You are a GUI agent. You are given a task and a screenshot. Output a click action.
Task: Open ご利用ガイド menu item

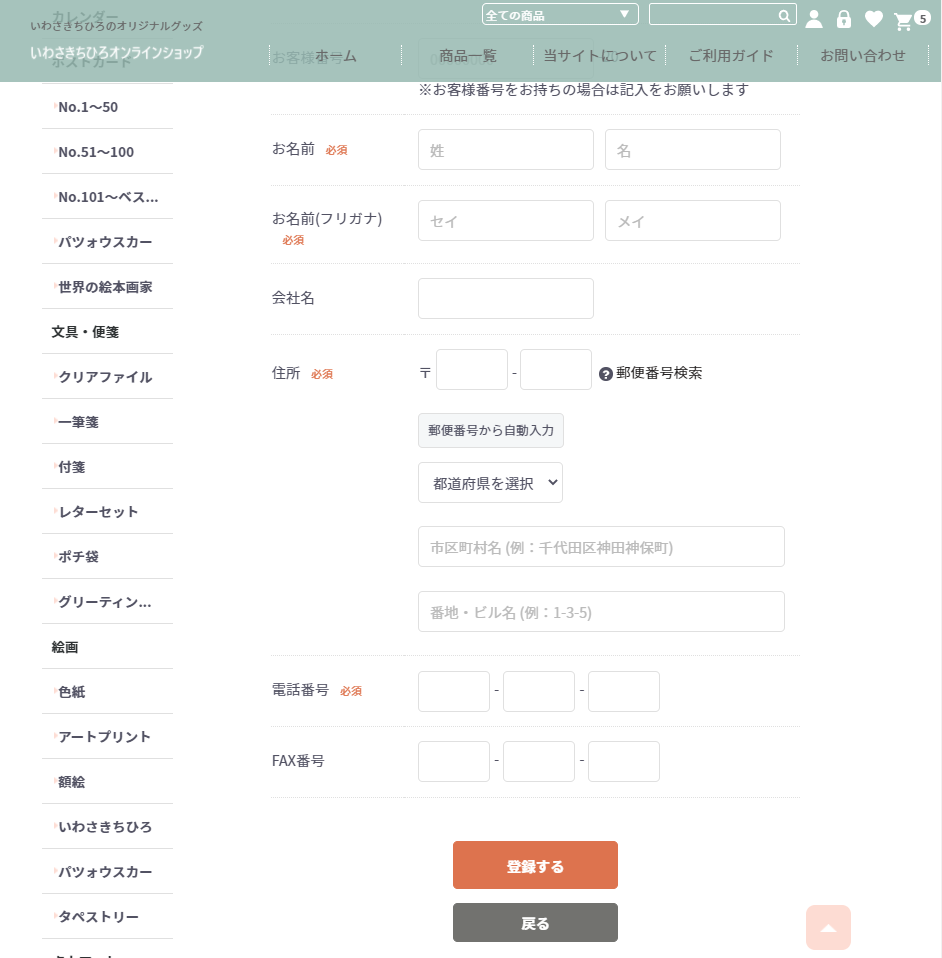pos(731,56)
